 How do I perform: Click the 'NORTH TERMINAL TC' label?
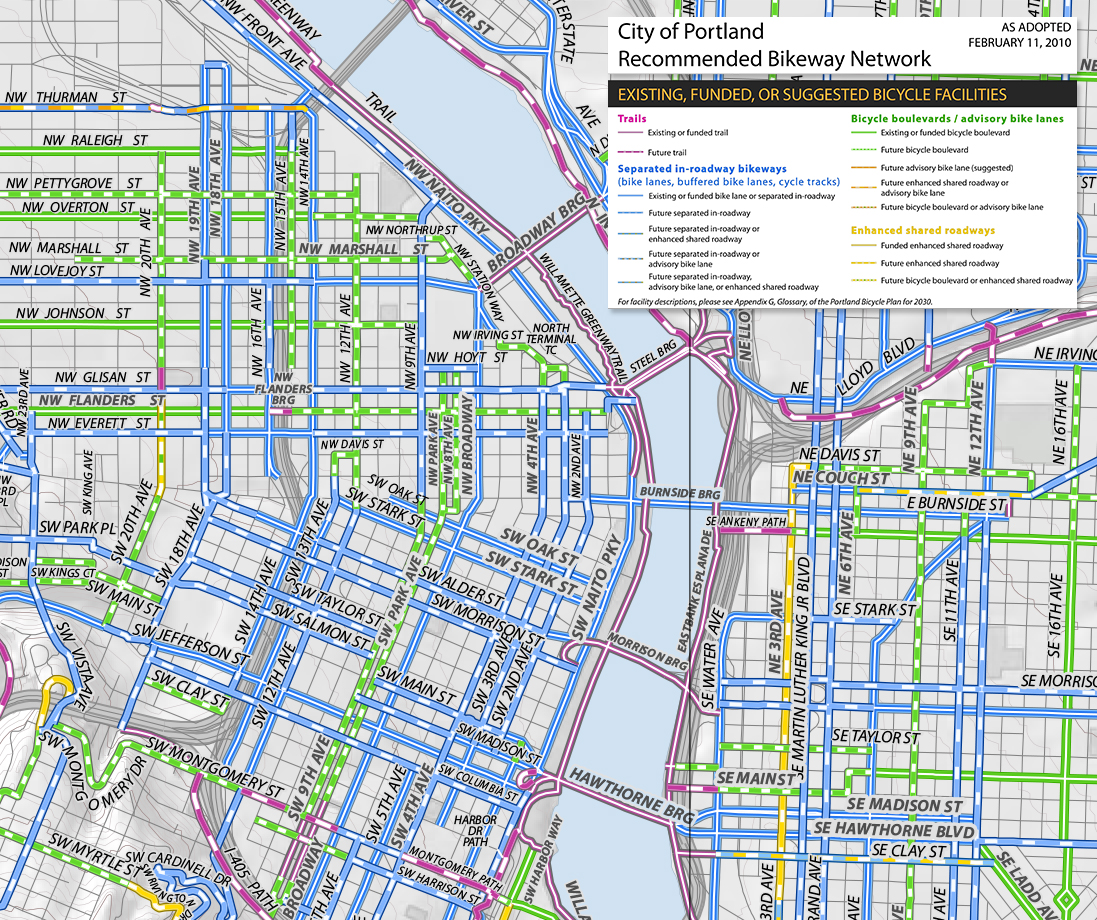click(551, 339)
